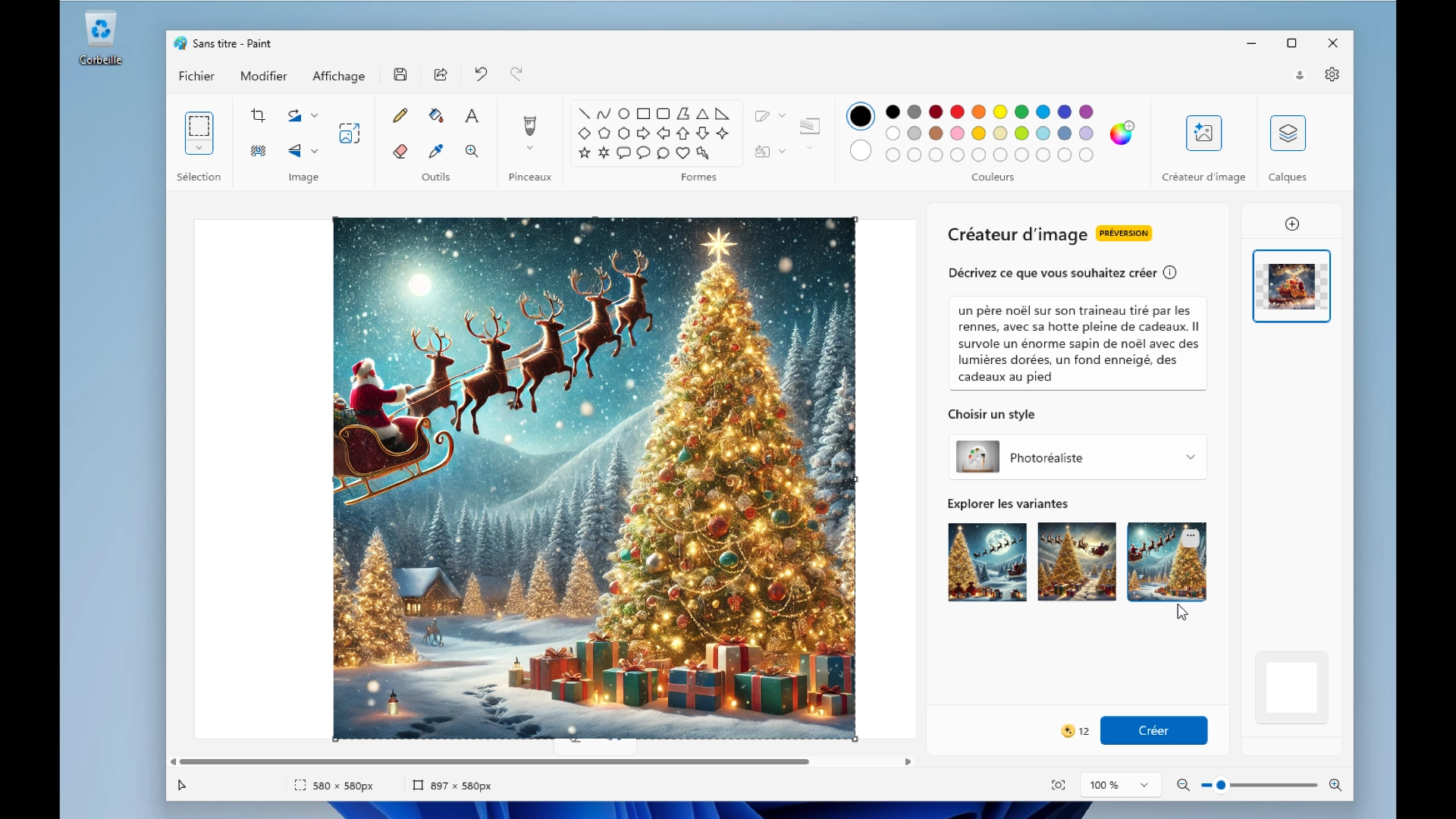Select secondary color white circle
This screenshot has width=1456, height=819.
861,151
